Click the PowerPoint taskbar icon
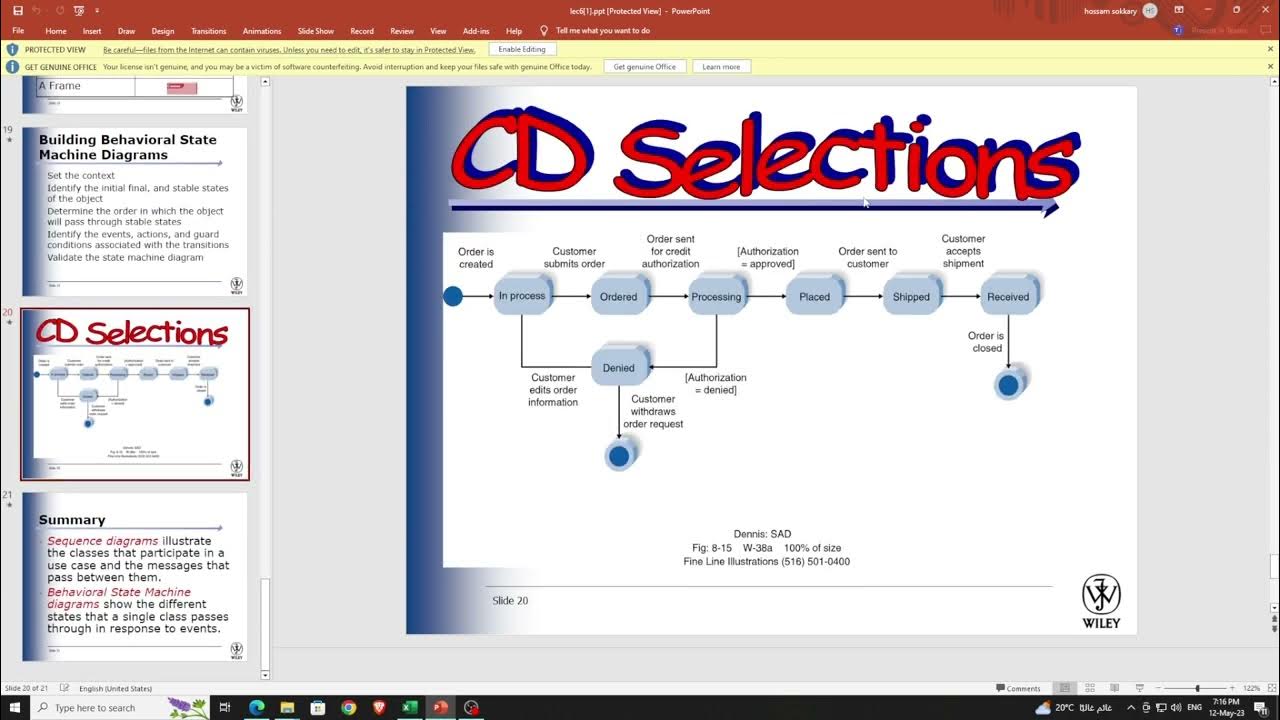 (440, 708)
